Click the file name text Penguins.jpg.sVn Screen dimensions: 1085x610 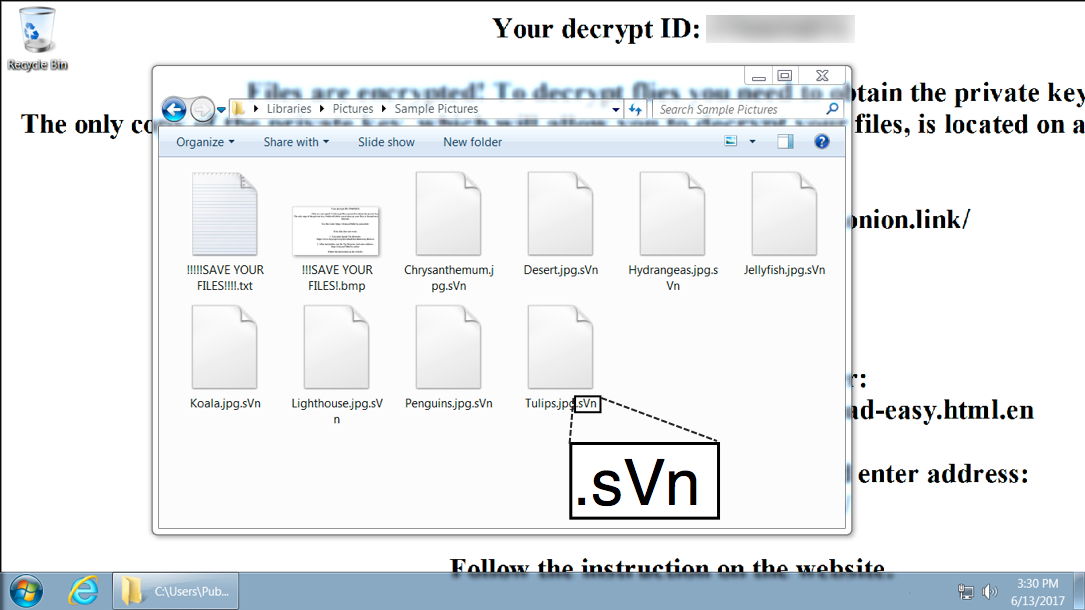click(448, 403)
